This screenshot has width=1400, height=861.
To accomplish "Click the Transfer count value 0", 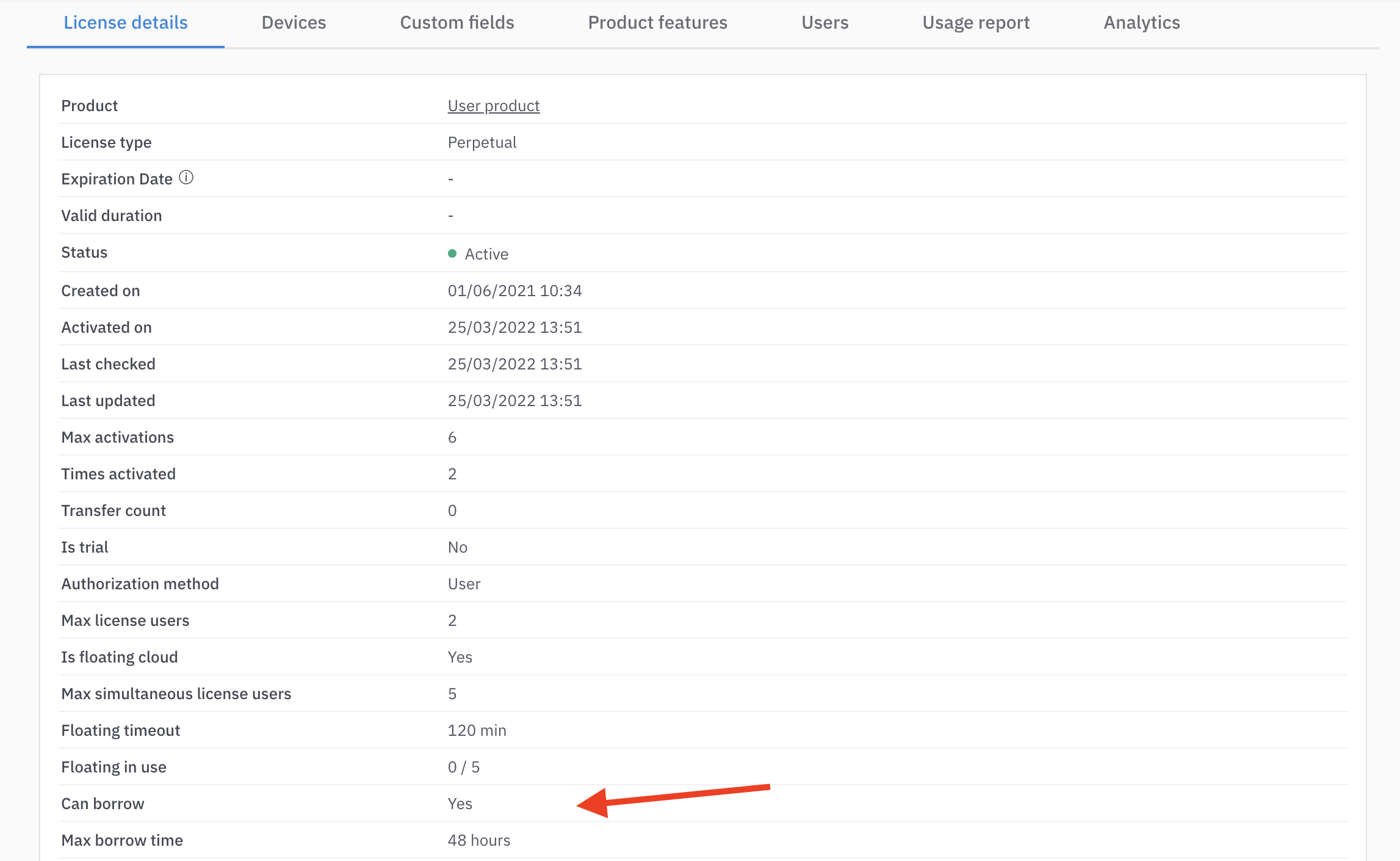I will pyautogui.click(x=452, y=510).
